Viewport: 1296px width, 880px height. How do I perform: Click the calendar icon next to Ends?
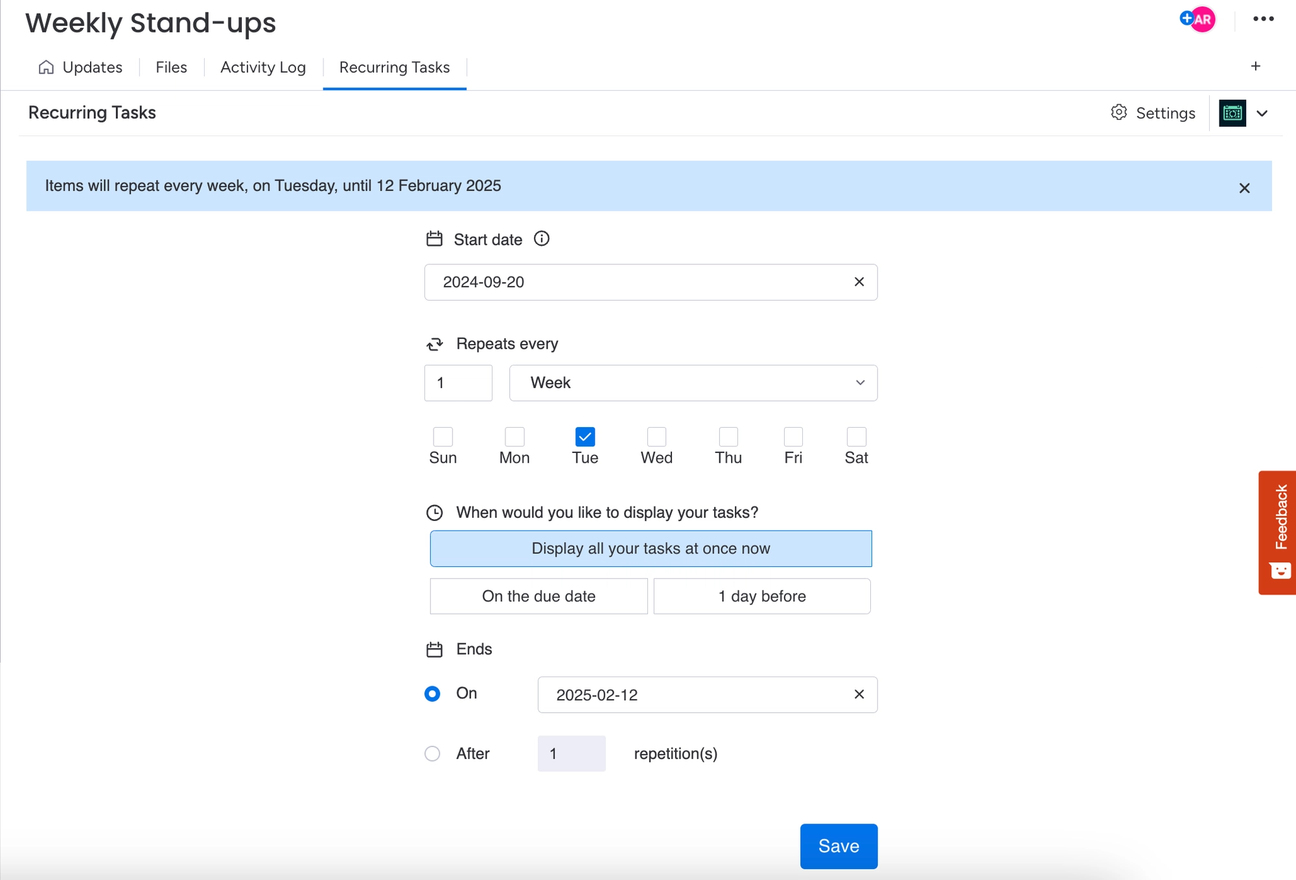[x=434, y=648]
